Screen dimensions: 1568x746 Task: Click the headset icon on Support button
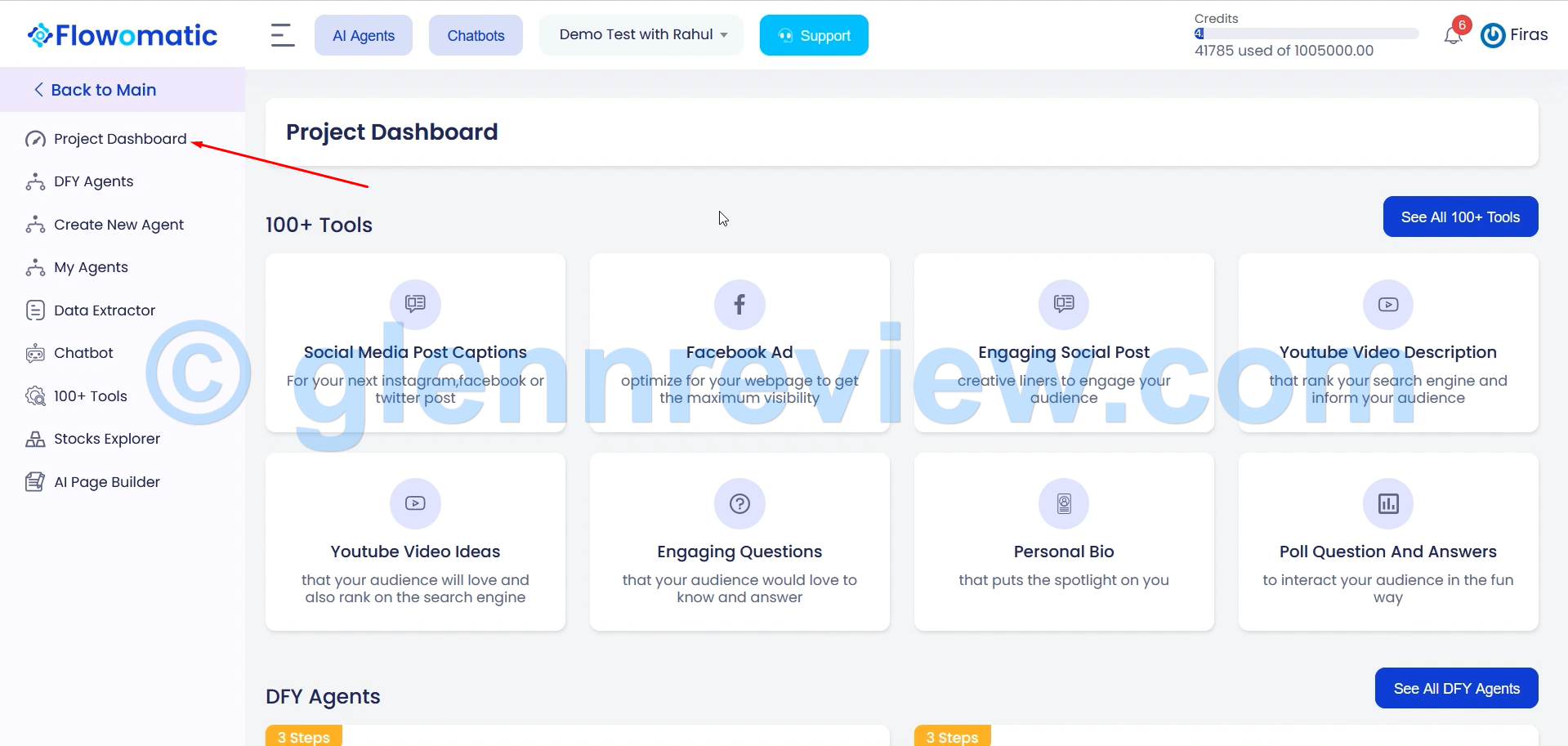(x=785, y=36)
